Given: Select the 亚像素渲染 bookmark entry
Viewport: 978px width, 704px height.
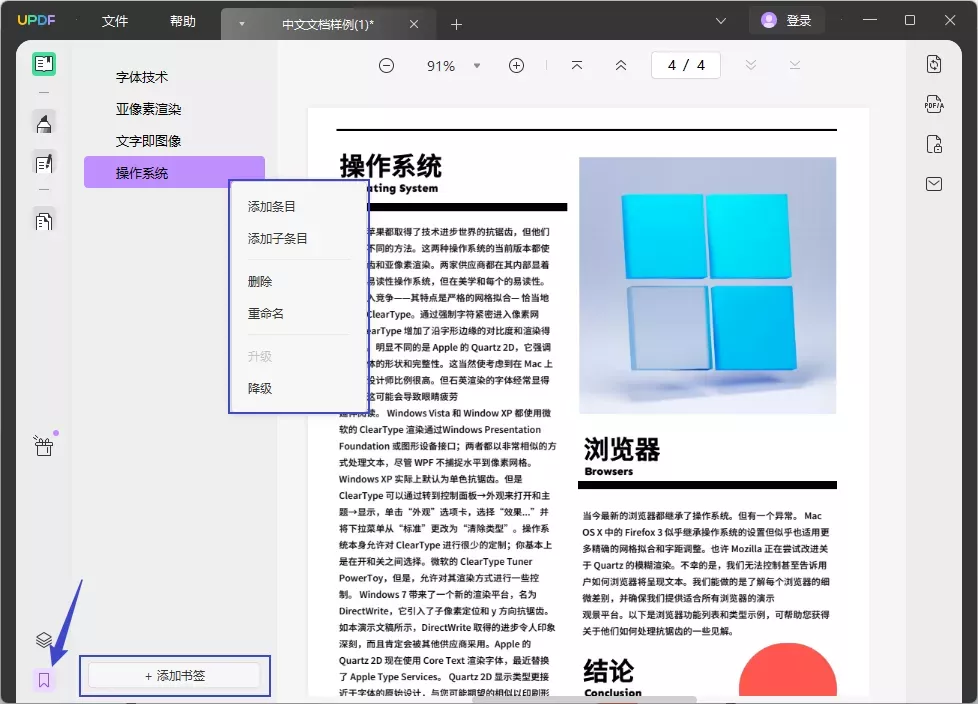Looking at the screenshot, I should [x=149, y=109].
